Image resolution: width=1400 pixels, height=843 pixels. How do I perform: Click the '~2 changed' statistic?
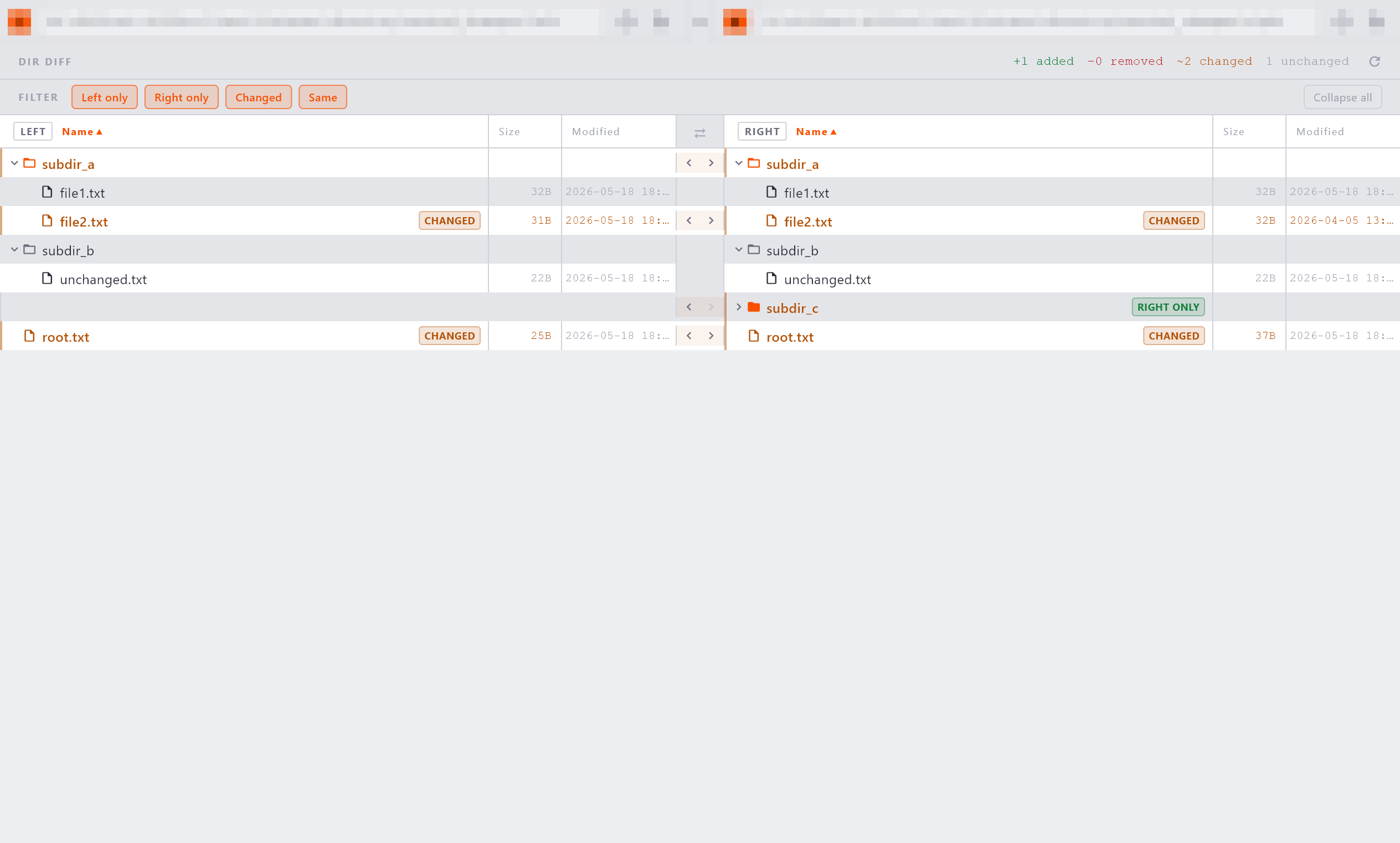[1214, 61]
